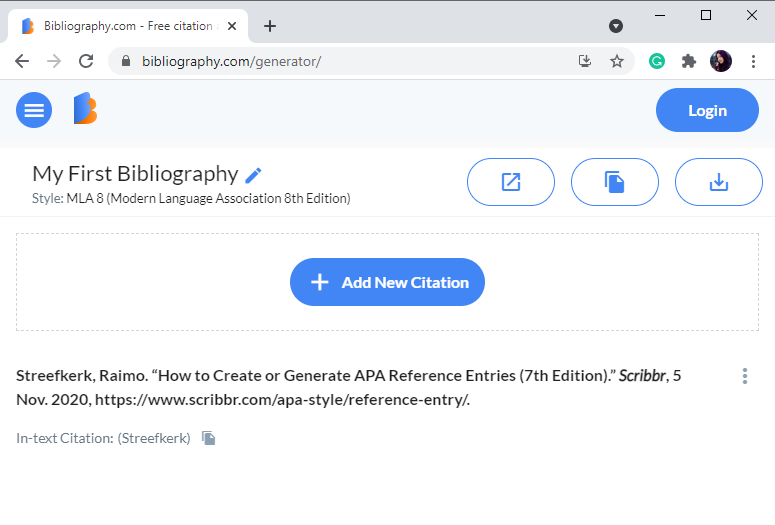Viewport: 775px width, 525px height.
Task: Copy the in-text citation (Streefkerk)
Action: (208, 438)
